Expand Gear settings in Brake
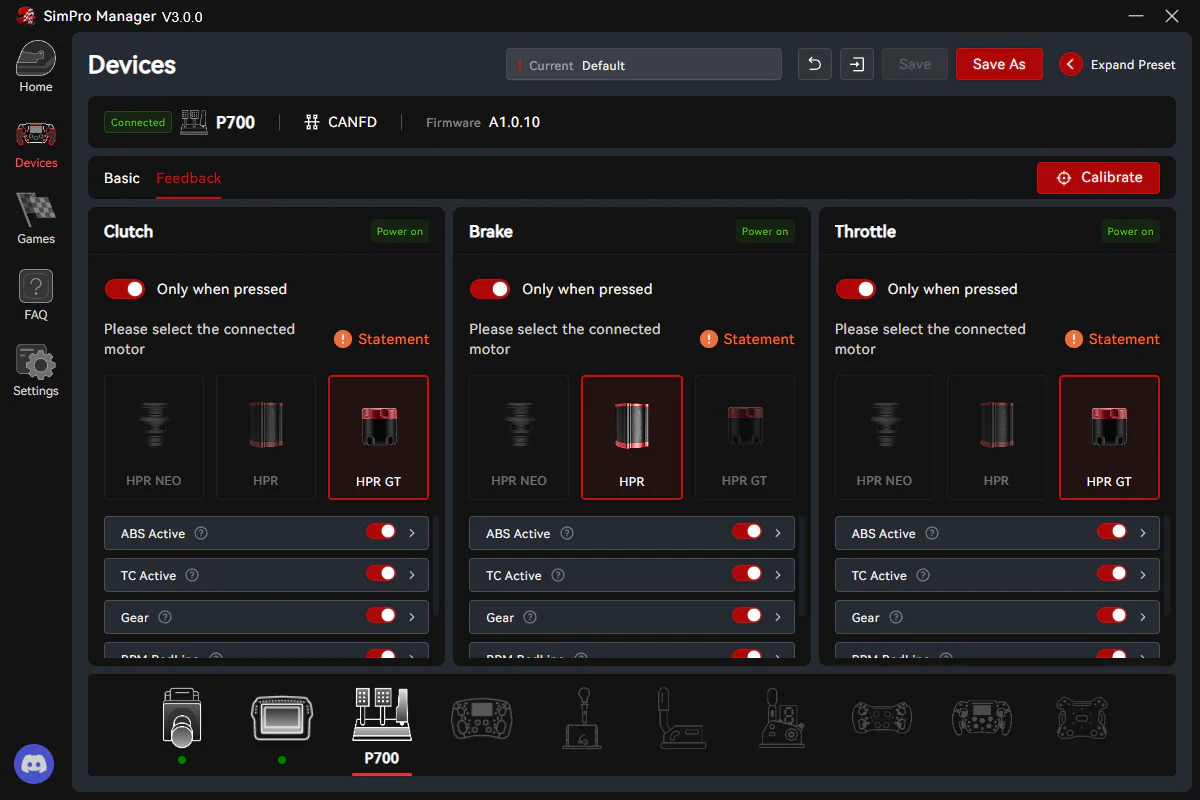The width and height of the screenshot is (1200, 800). click(778, 618)
